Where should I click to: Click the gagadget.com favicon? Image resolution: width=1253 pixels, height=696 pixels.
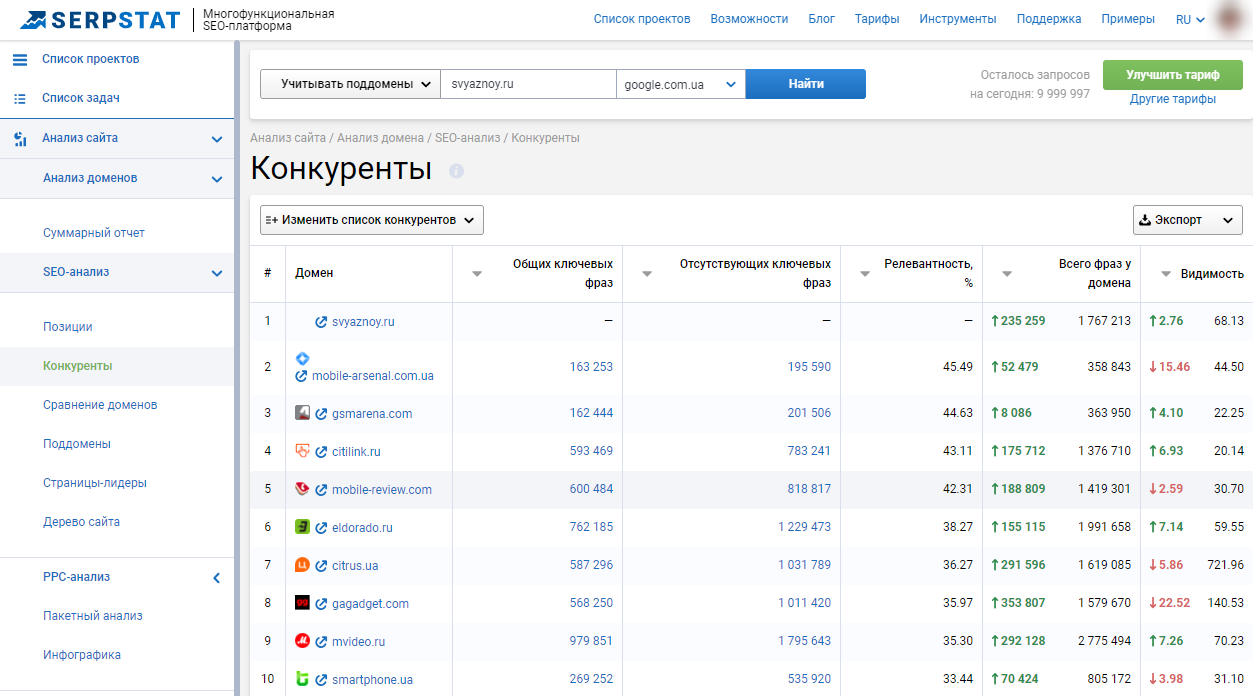pyautogui.click(x=302, y=603)
